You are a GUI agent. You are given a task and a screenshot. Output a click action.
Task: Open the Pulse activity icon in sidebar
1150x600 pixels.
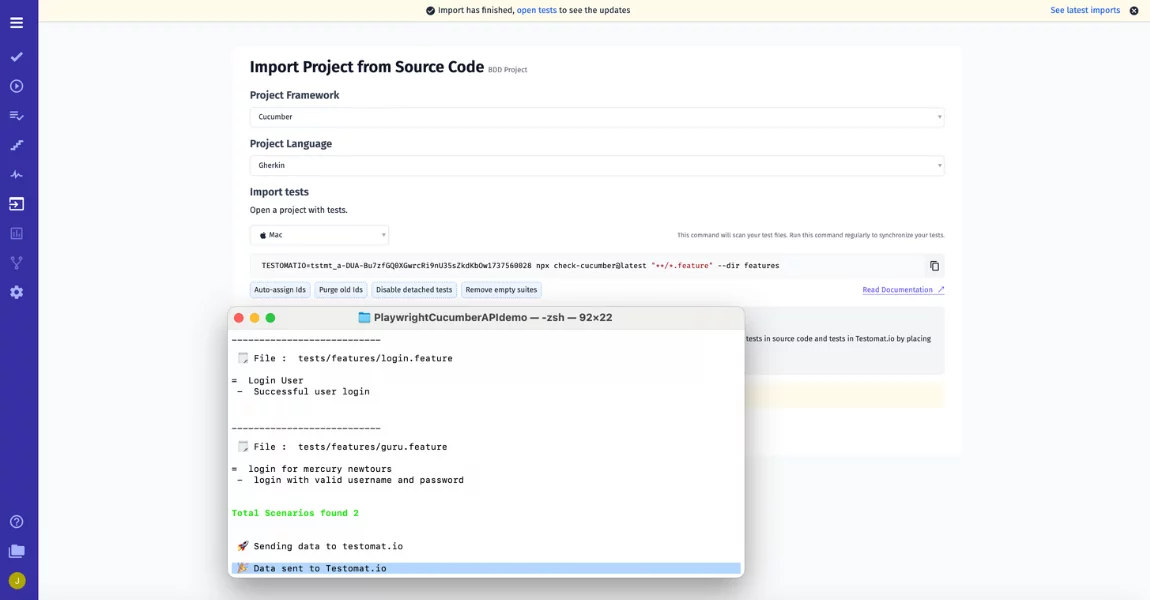[x=17, y=175]
